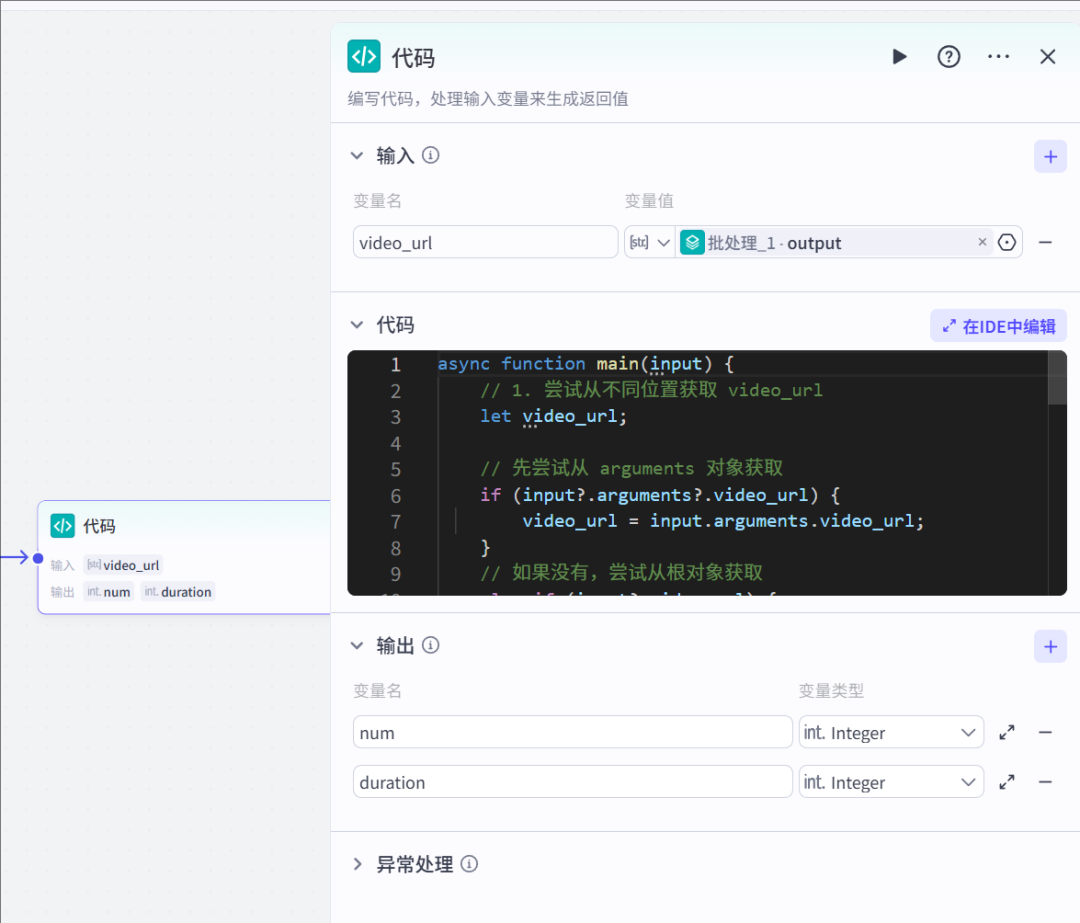Click the let video_url code line
The image size is (1080, 923).
click(x=553, y=416)
